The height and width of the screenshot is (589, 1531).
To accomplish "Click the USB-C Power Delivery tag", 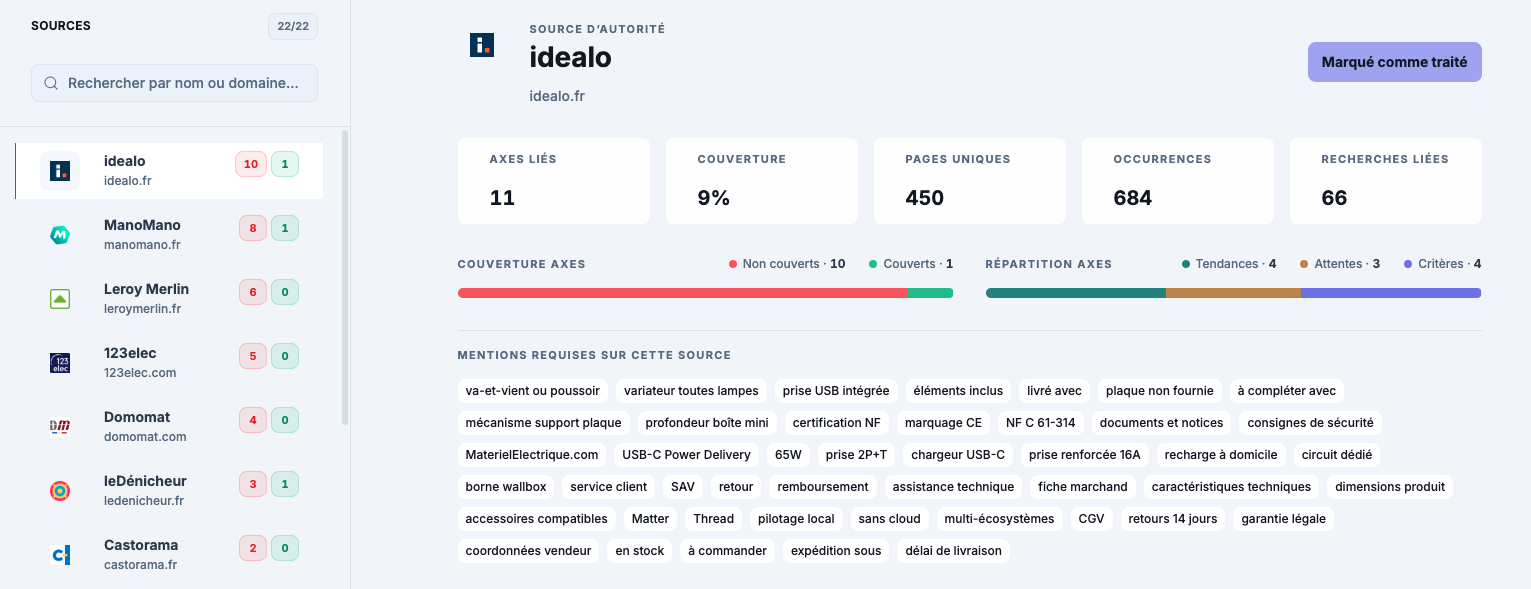I will (686, 455).
